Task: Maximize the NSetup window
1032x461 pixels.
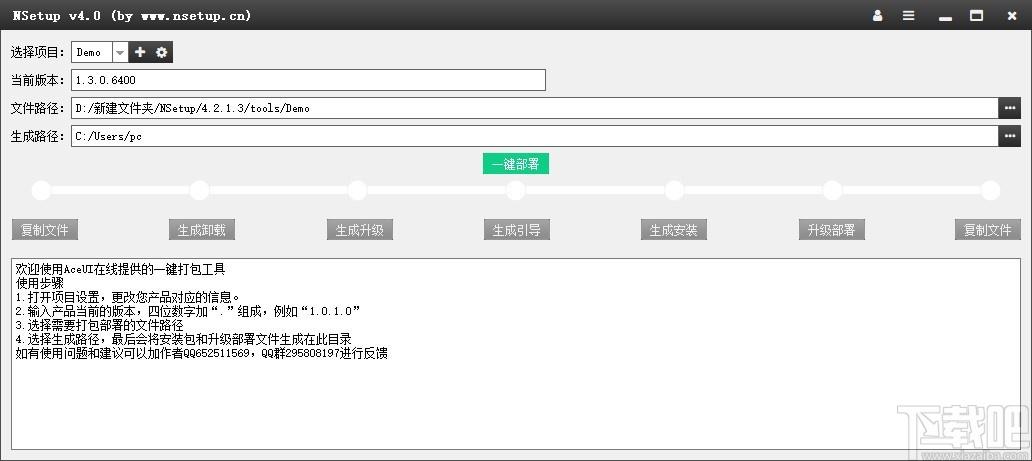Action: (x=977, y=16)
